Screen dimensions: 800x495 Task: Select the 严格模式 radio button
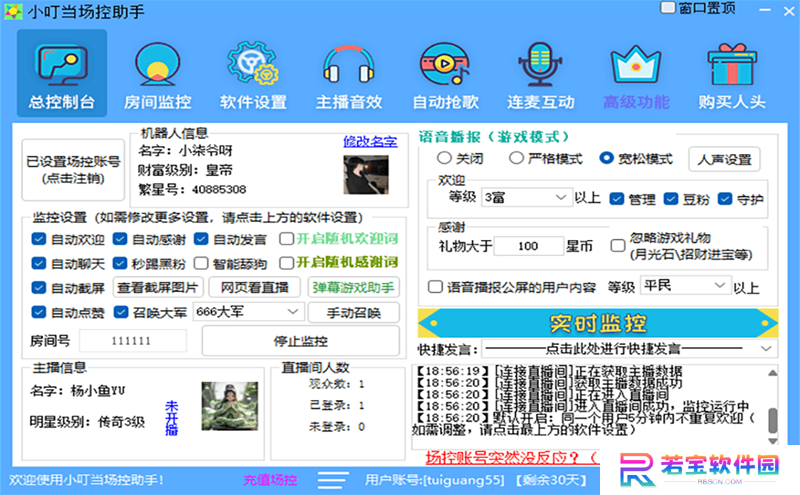[x=516, y=158]
